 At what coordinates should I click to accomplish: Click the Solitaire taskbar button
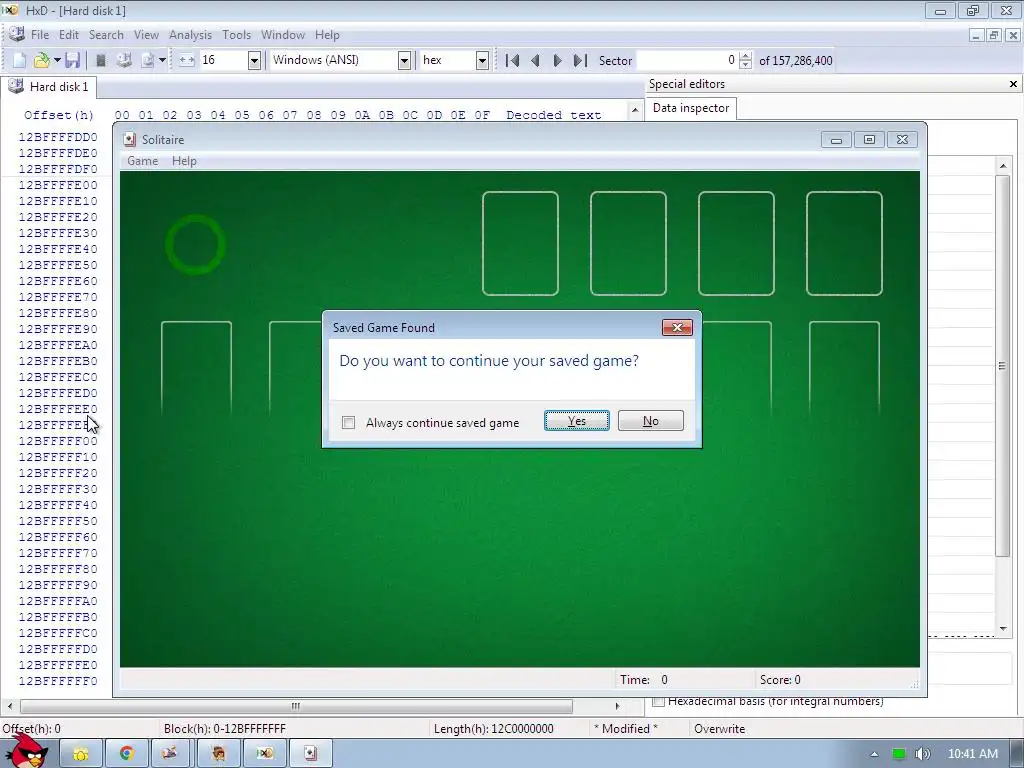(310, 754)
